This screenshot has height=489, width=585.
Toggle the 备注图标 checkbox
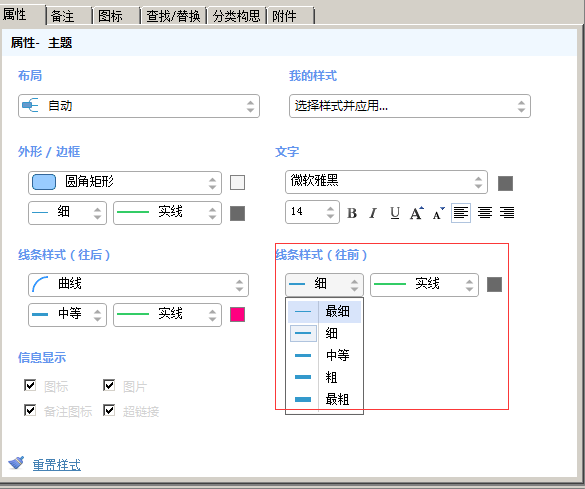pos(30,410)
